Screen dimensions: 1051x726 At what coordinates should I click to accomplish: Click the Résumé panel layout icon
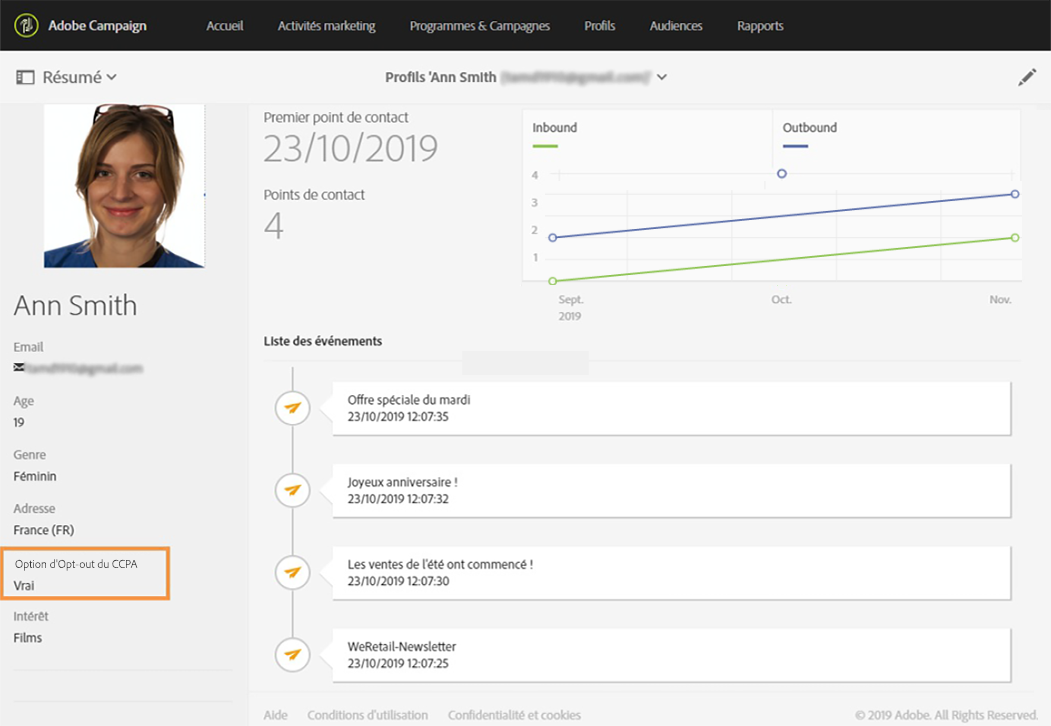(26, 77)
